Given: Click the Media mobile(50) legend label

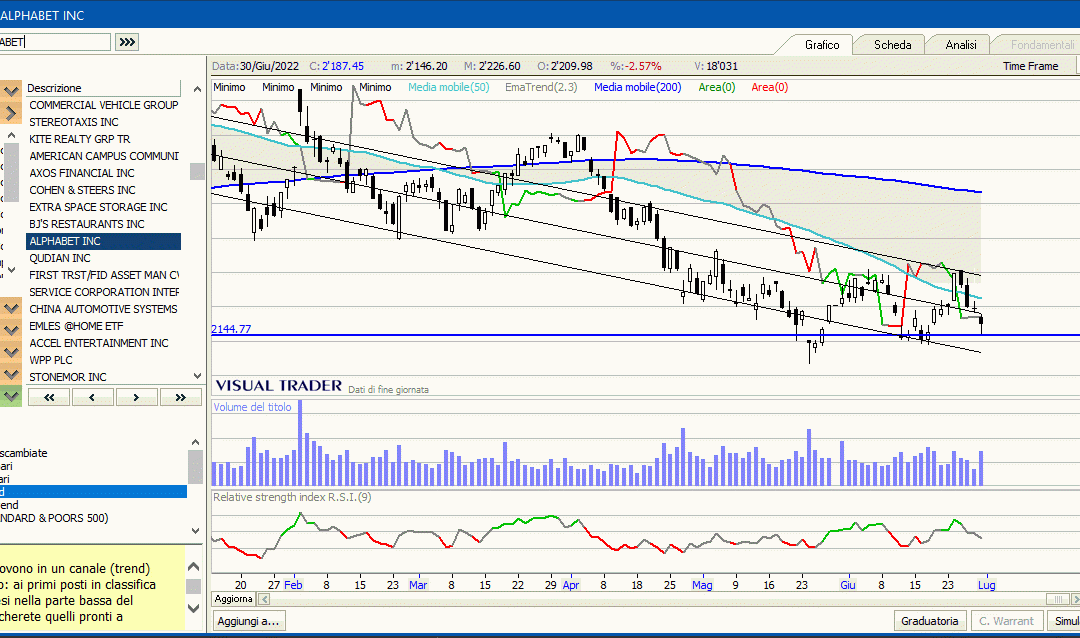Looking at the screenshot, I should point(448,88).
